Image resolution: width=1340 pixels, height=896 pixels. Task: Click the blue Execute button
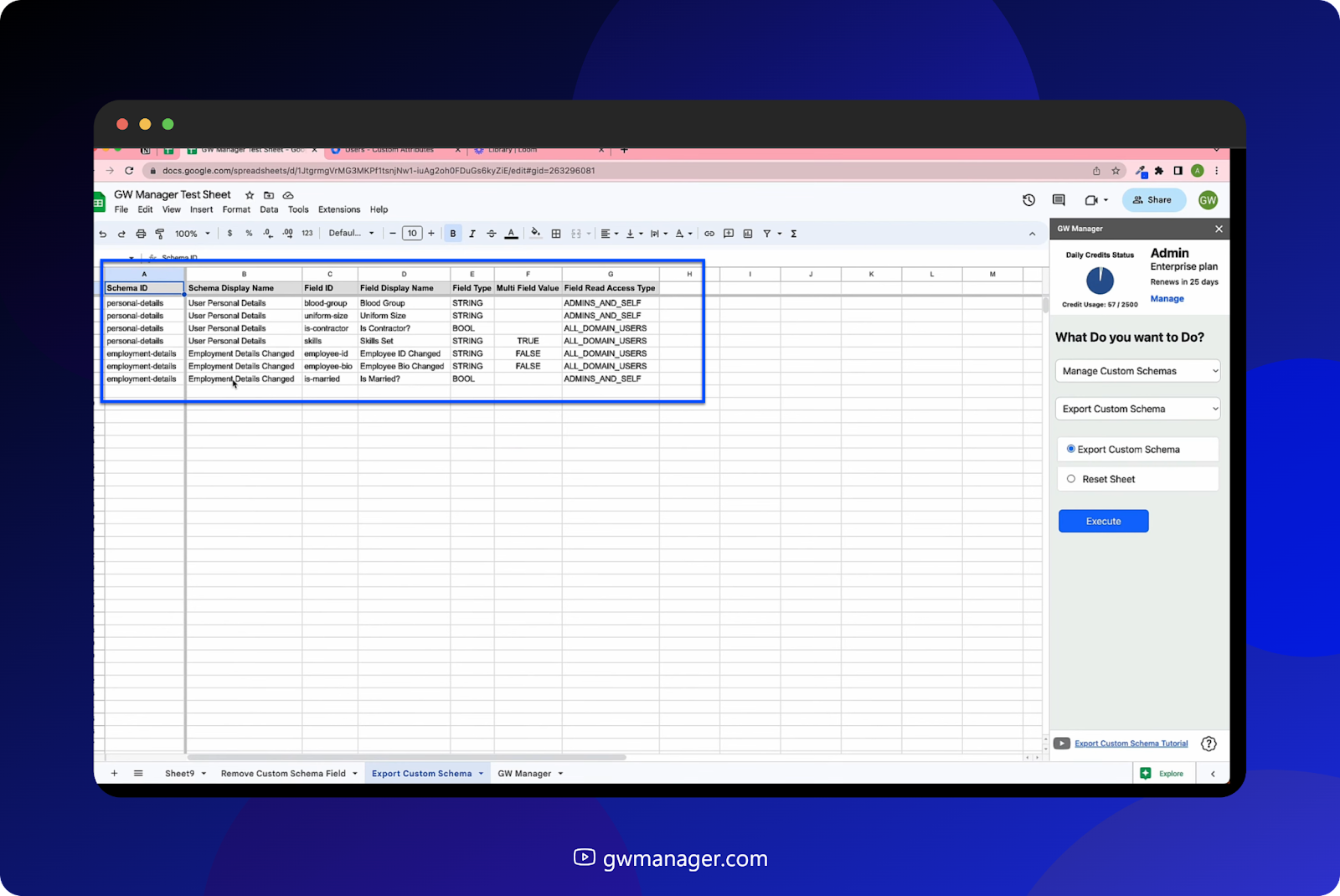(x=1103, y=521)
